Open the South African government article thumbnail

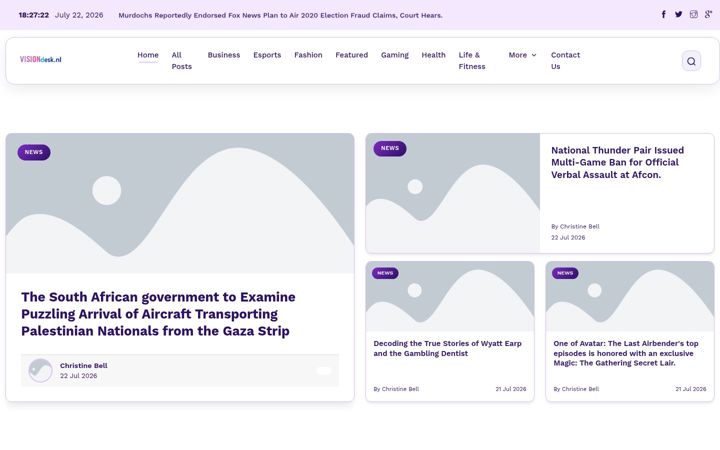coord(180,203)
